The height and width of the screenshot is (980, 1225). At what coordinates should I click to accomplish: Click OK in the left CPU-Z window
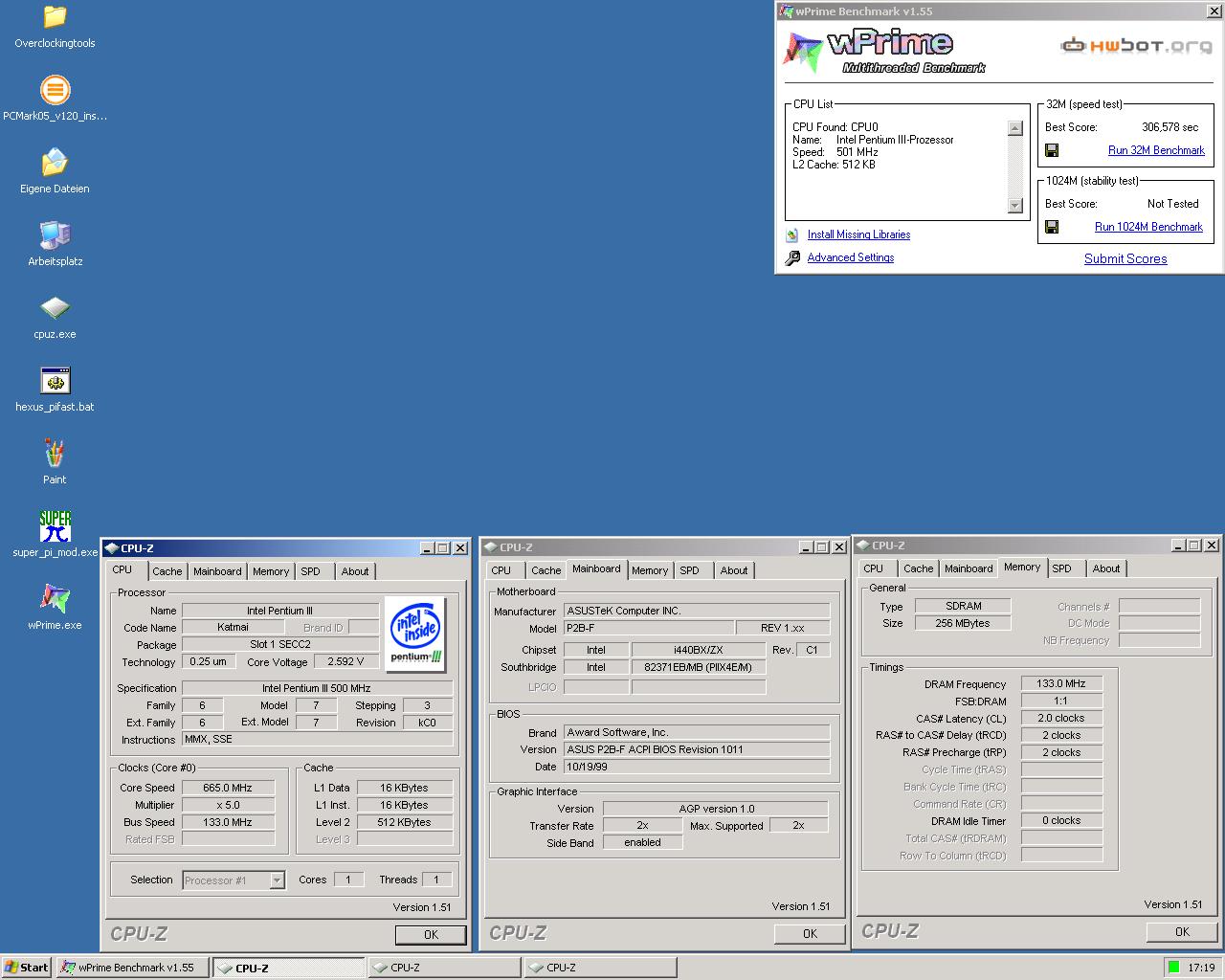431,935
